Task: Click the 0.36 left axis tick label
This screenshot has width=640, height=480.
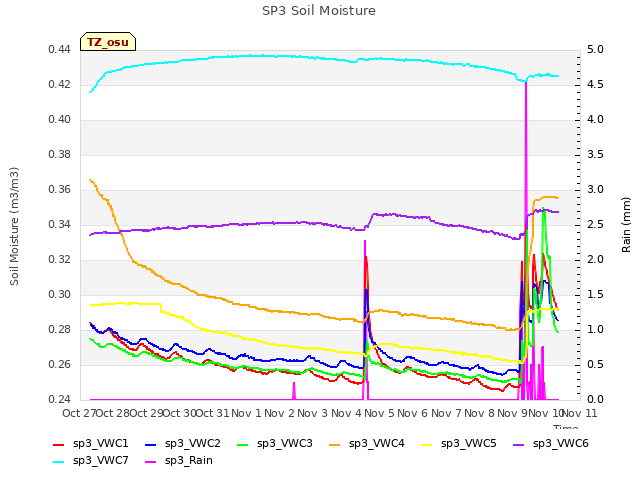Action: 59,190
